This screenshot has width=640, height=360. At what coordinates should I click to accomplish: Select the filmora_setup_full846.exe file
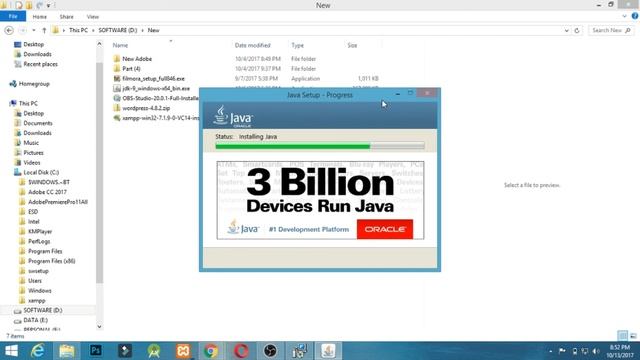click(x=153, y=78)
